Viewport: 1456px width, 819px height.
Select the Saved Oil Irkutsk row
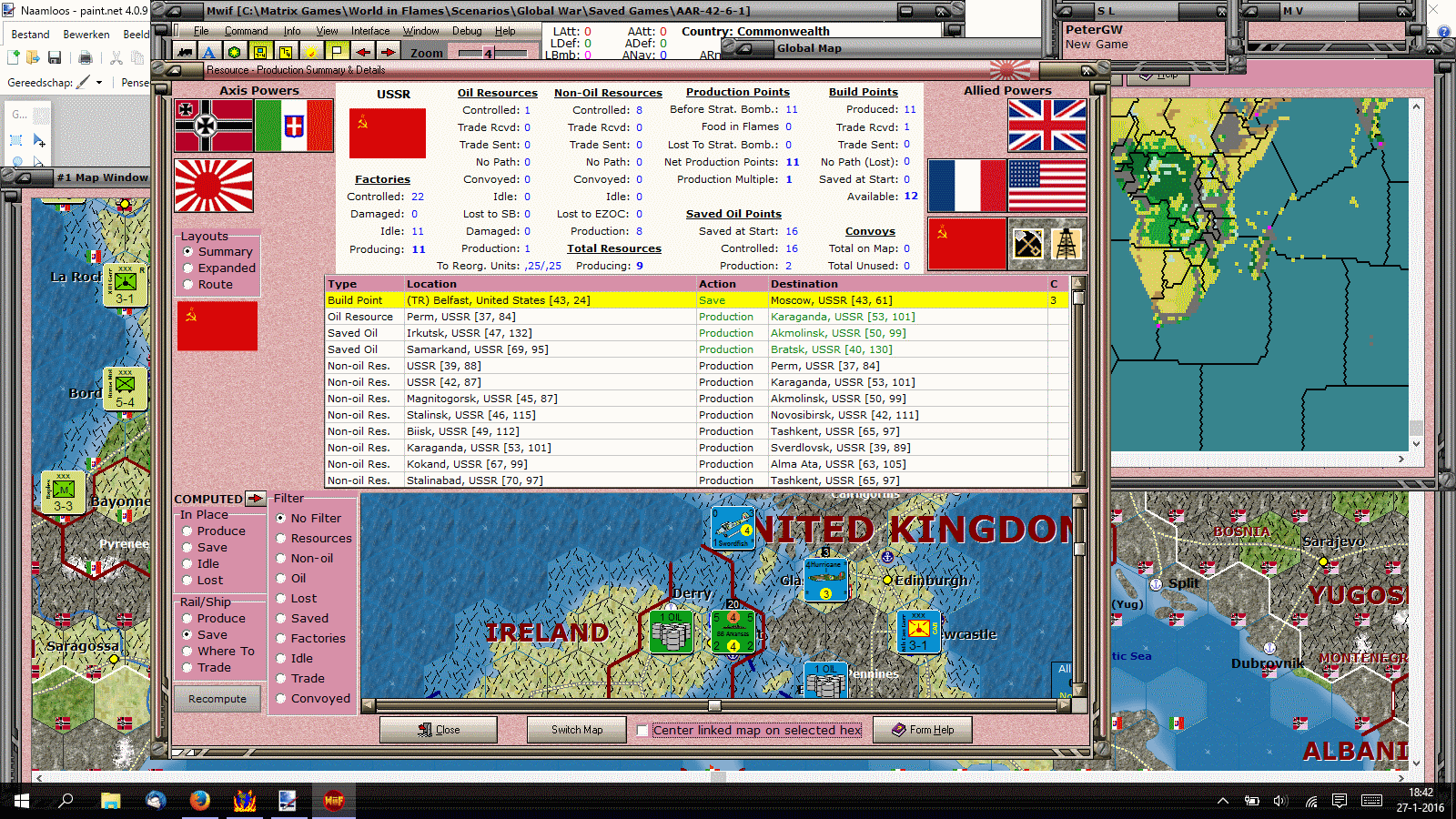pyautogui.click(x=696, y=333)
